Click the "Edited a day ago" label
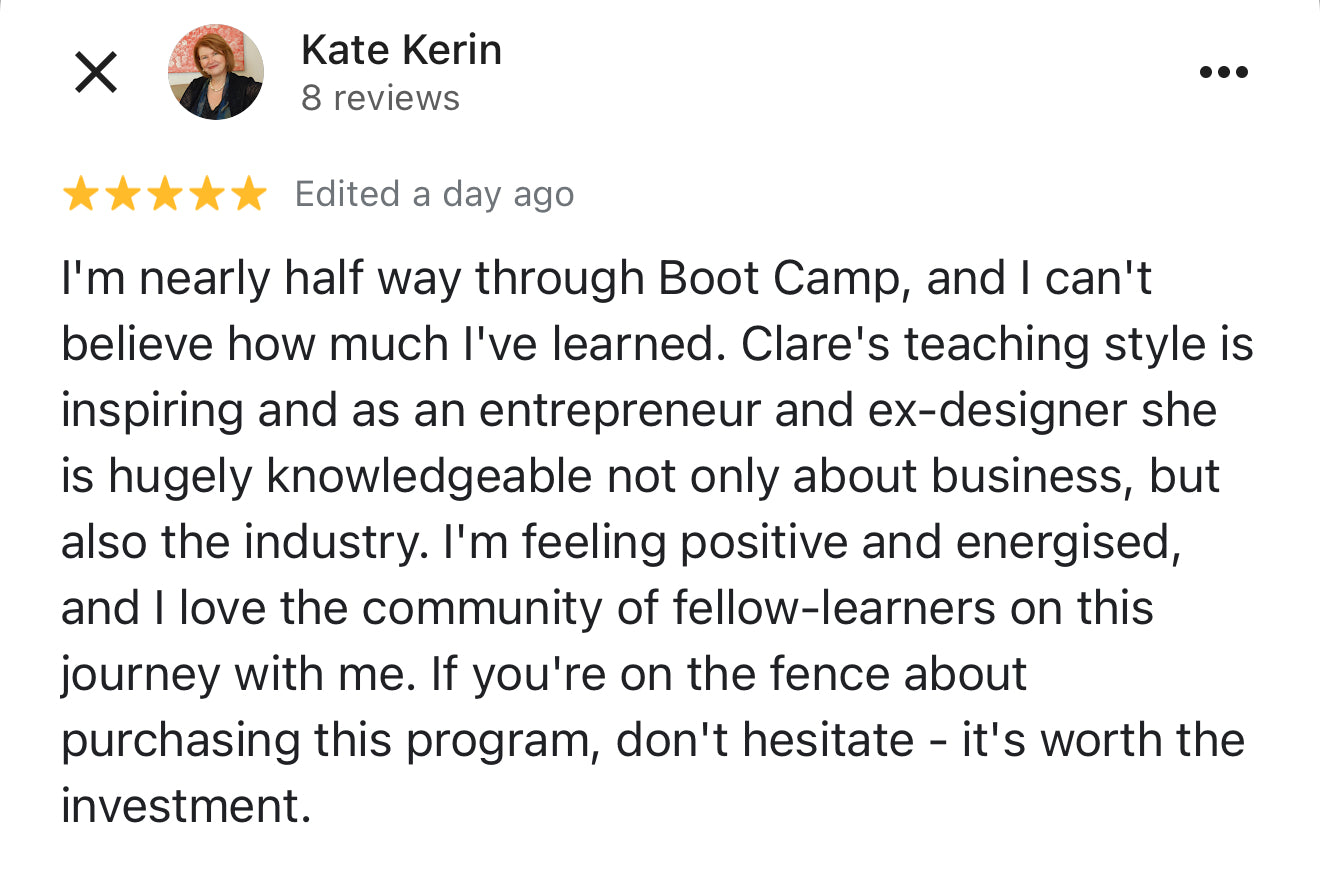 (x=435, y=194)
